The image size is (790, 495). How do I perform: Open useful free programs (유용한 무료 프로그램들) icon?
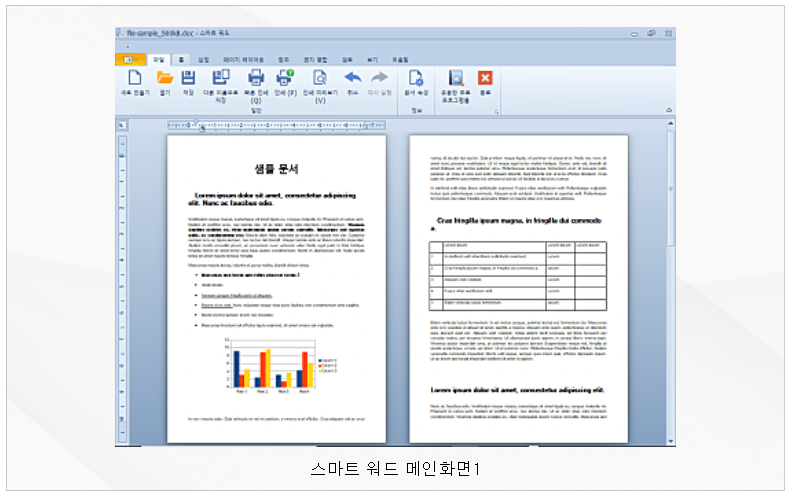[x=455, y=78]
